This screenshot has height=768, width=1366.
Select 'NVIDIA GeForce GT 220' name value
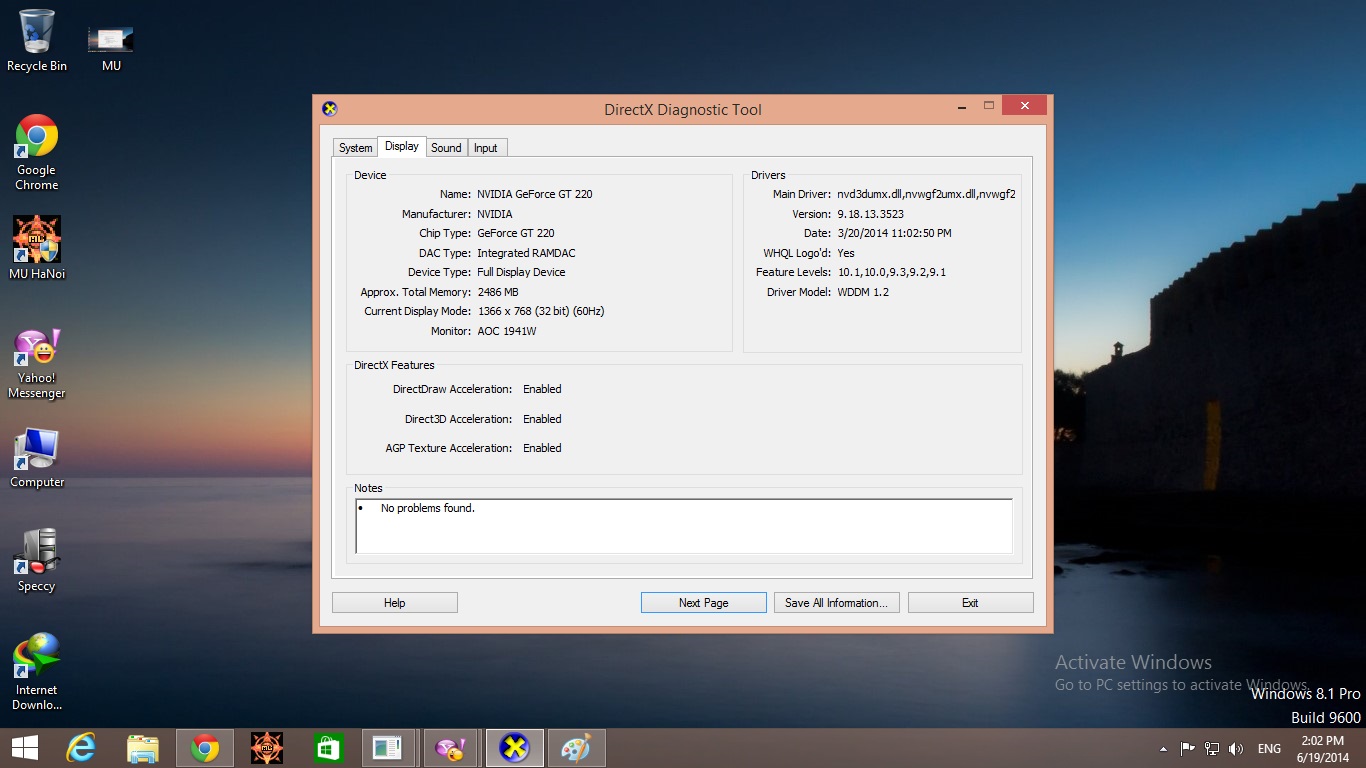tap(534, 194)
